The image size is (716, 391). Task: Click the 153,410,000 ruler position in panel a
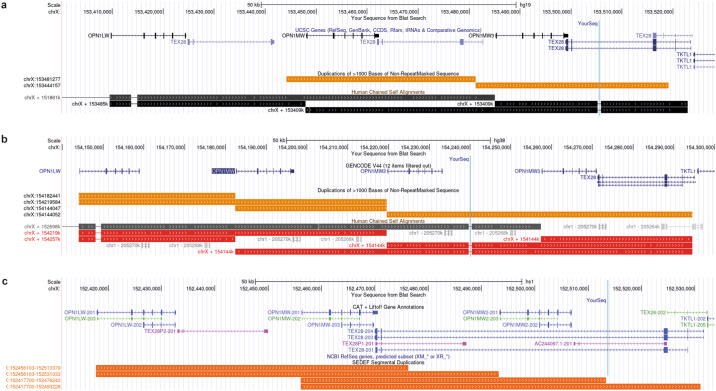point(98,12)
